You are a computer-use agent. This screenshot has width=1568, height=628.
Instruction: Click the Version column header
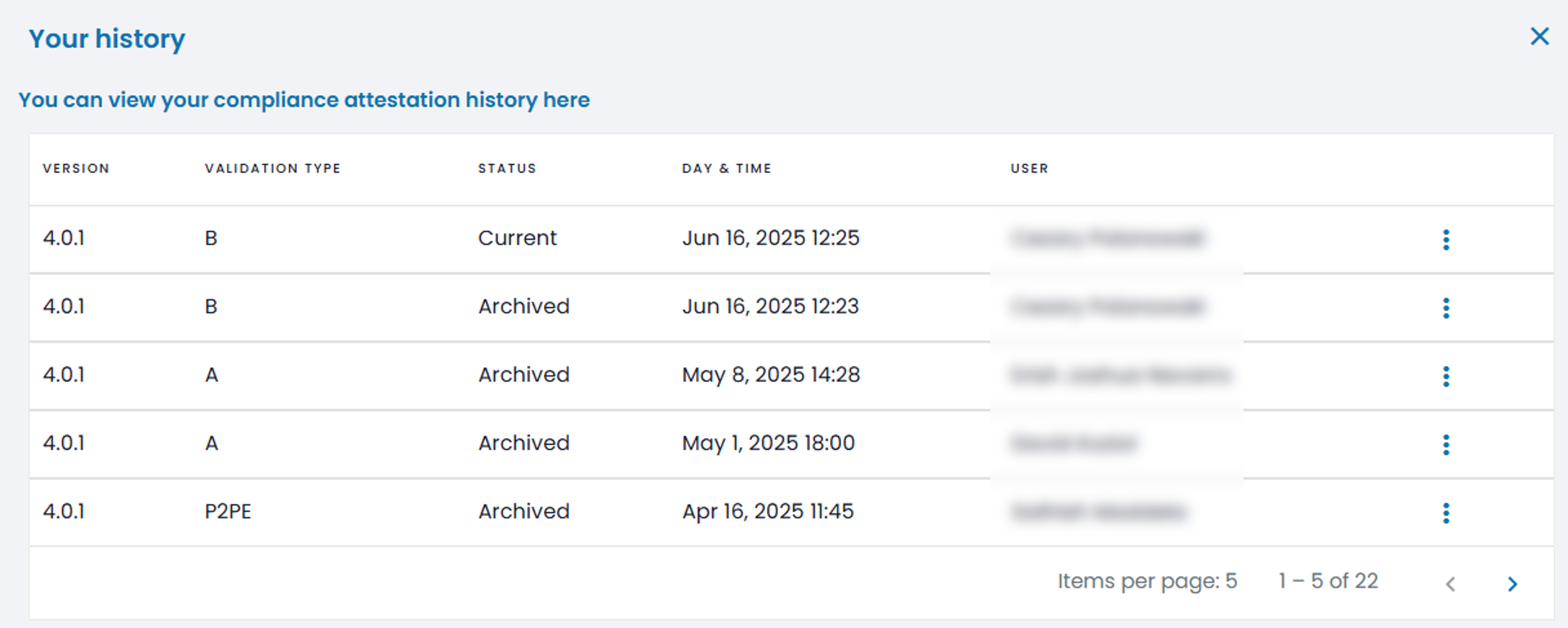[x=76, y=168]
